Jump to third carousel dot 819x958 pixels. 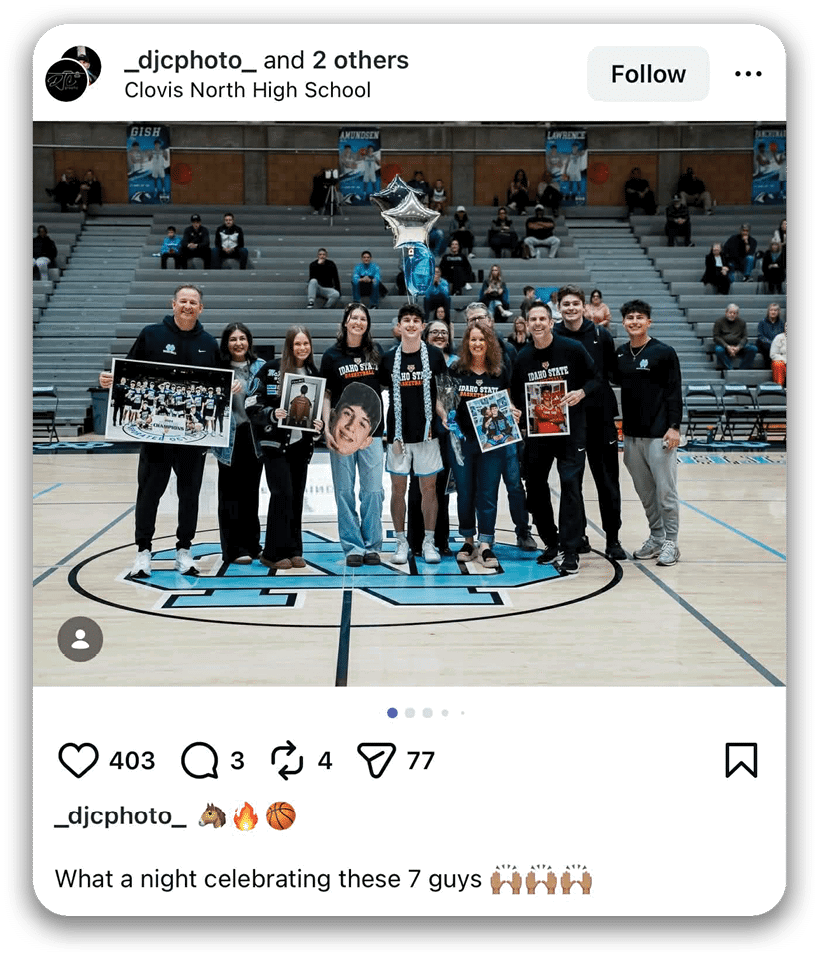pyautogui.click(x=428, y=712)
